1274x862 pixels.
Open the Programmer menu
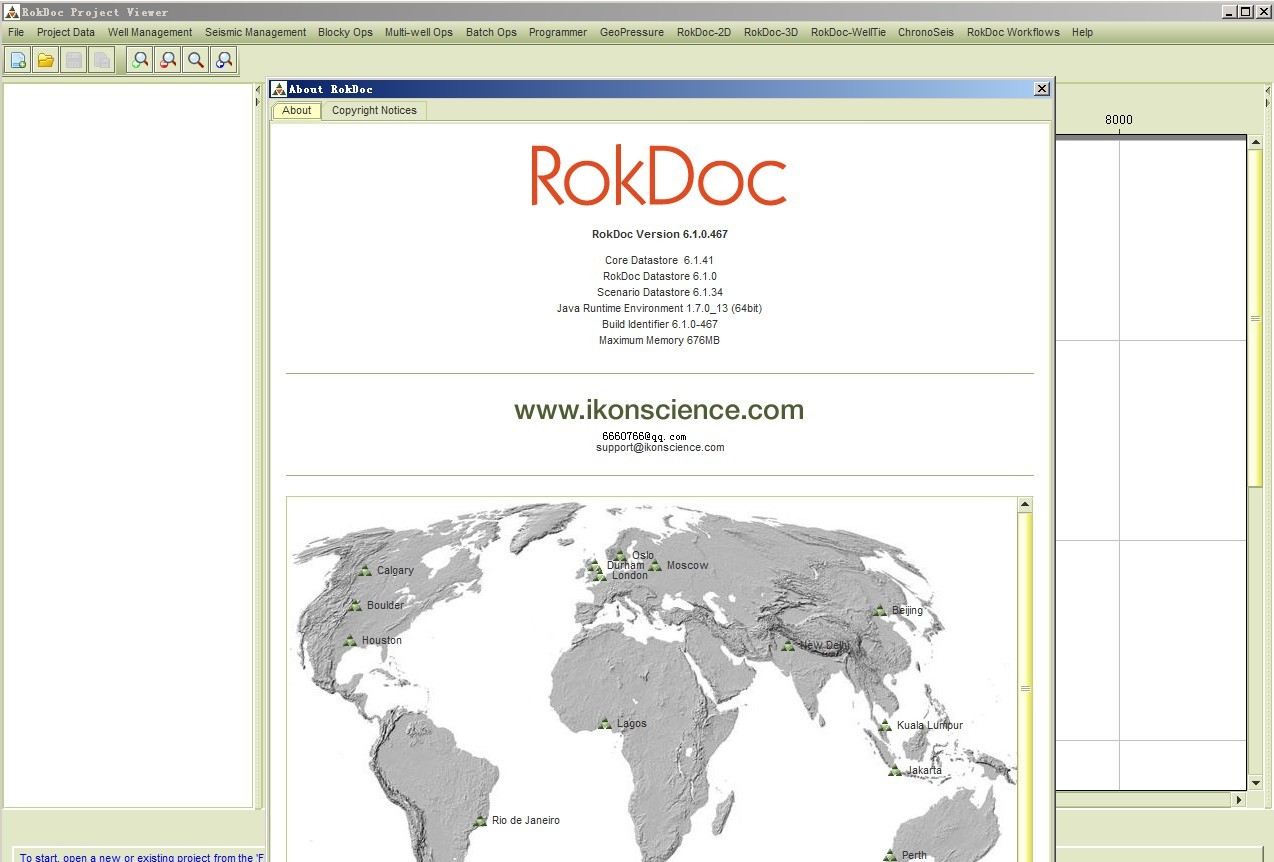point(558,32)
